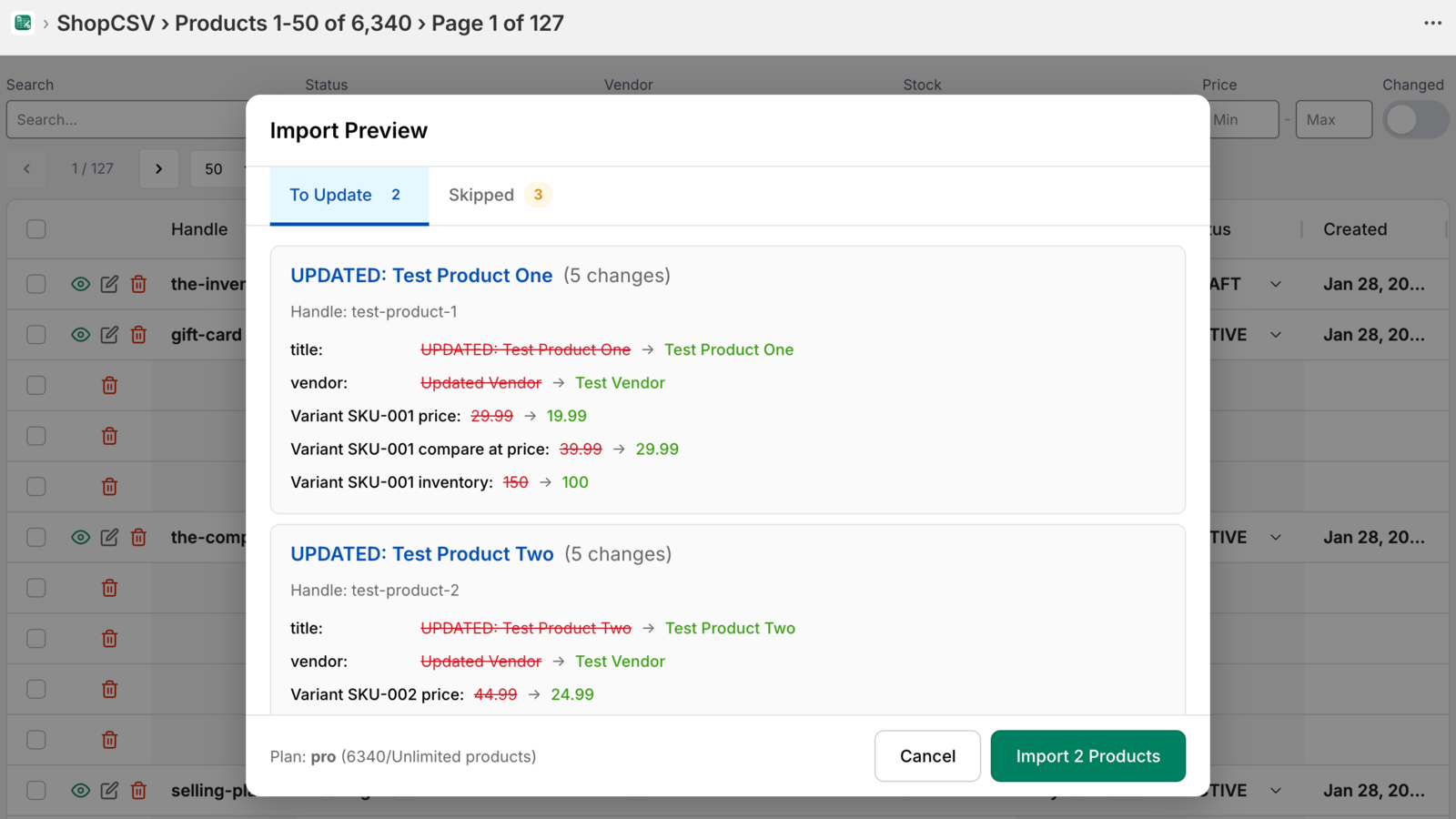
Task: Click the ShopCSV spreadsheet logo icon
Action: 22,23
